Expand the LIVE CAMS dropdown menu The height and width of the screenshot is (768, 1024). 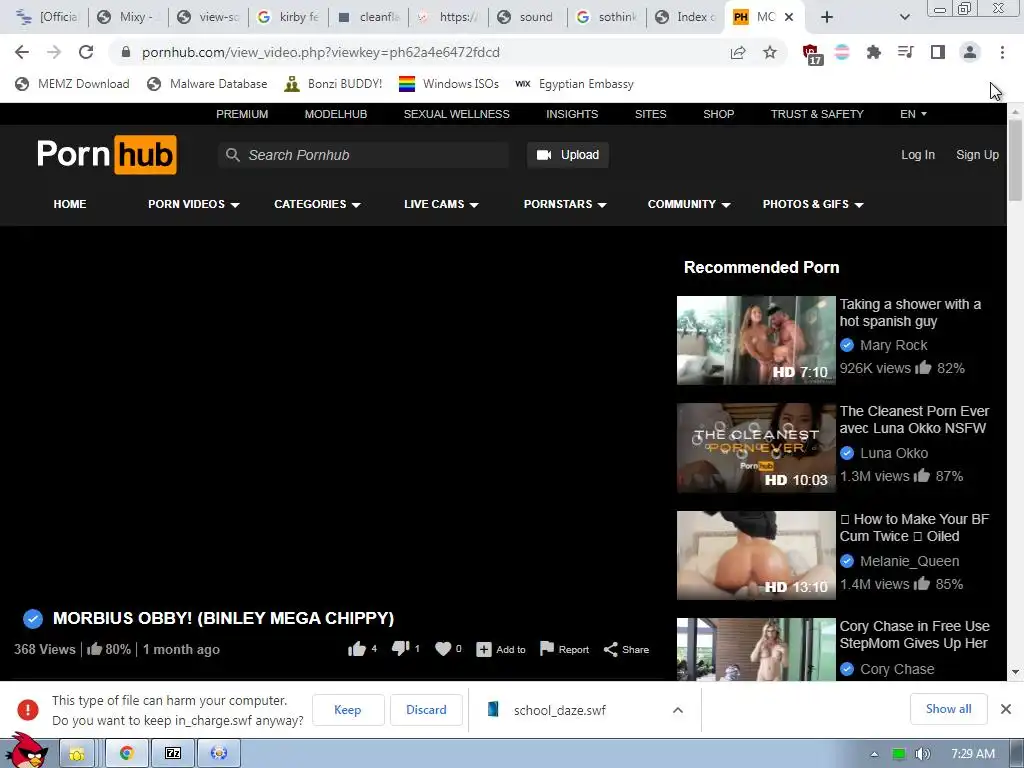click(441, 204)
